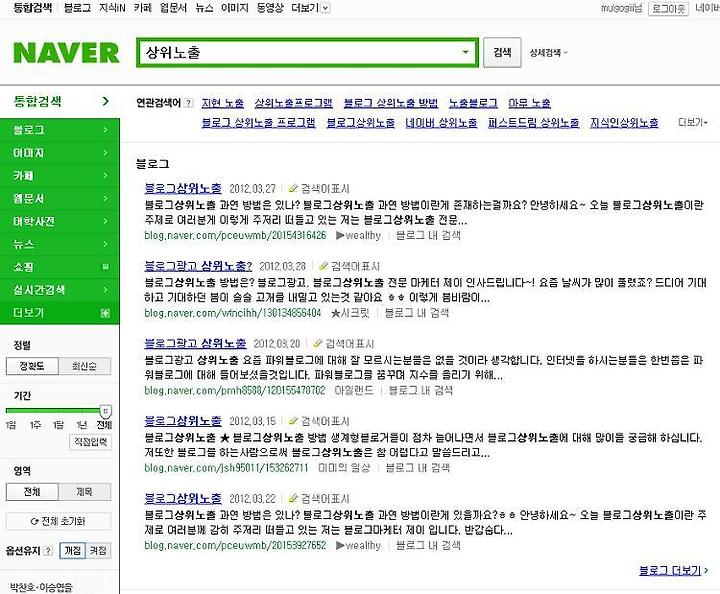
Task: Click related search link 지식인상위노출
Action: pyautogui.click(x=624, y=123)
